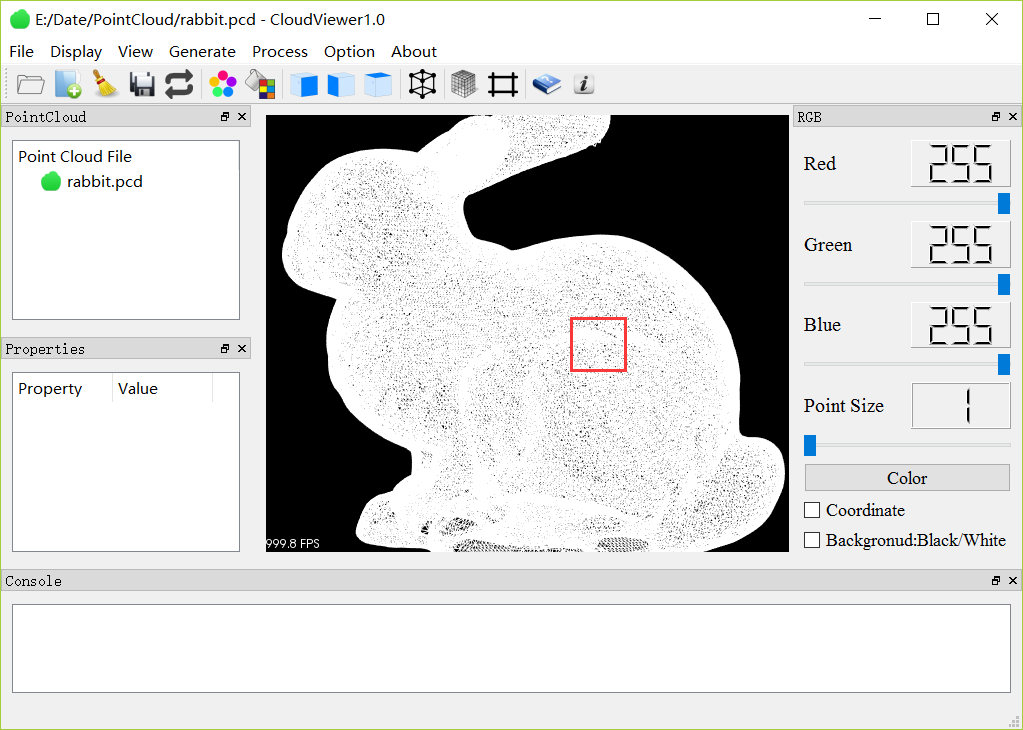Open the Generate menu
The height and width of the screenshot is (730, 1023).
click(202, 51)
